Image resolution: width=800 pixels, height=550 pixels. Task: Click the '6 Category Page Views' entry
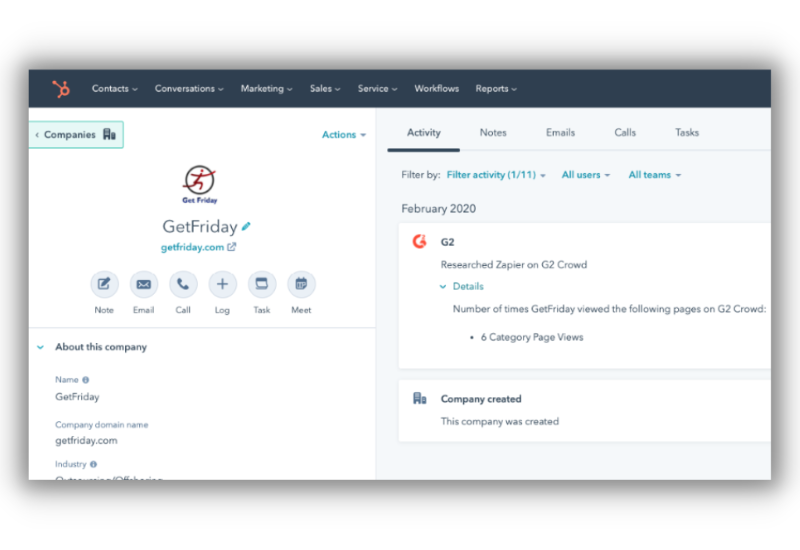pyautogui.click(x=532, y=337)
